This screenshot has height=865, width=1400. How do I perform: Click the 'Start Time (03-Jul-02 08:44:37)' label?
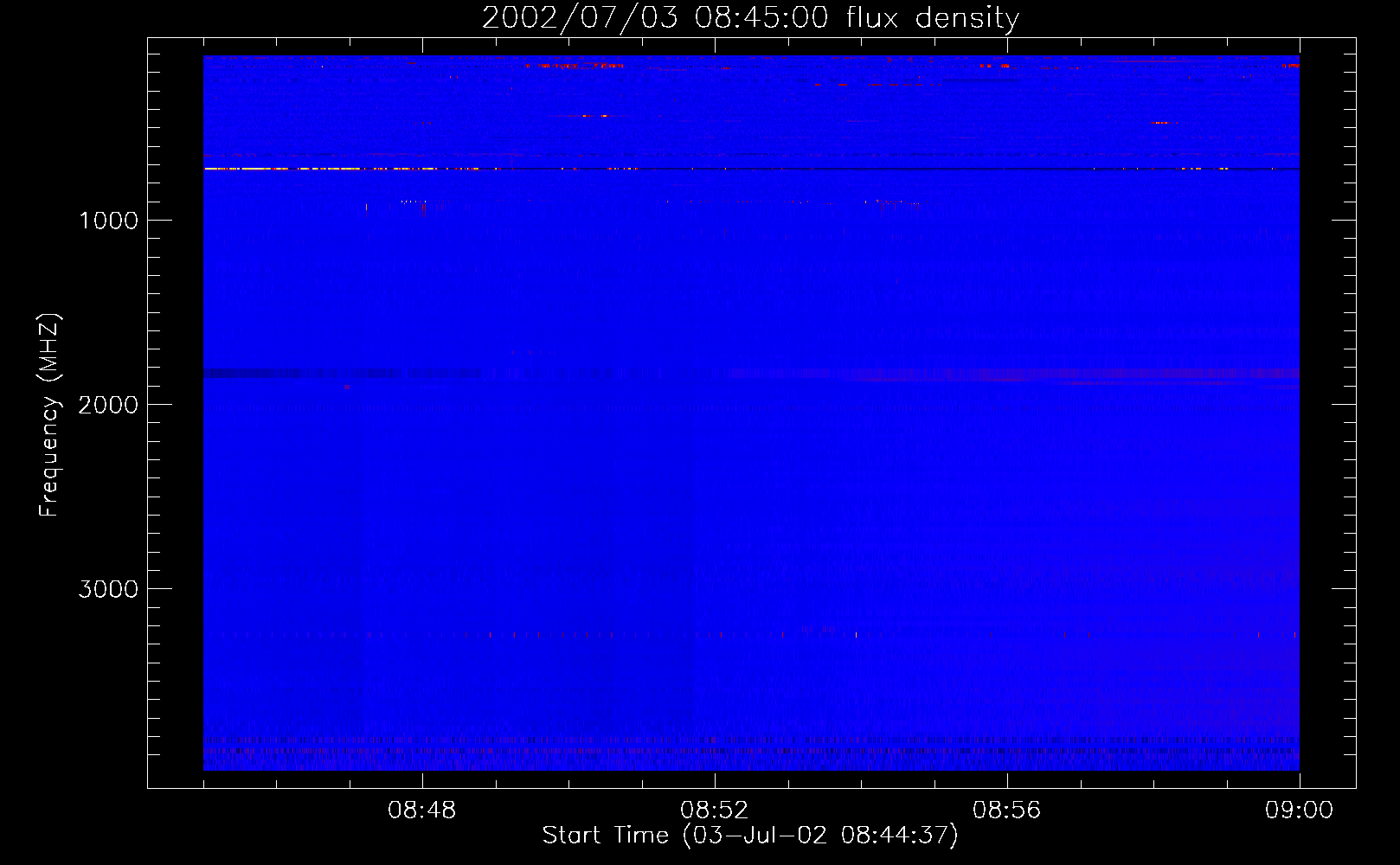point(750,836)
